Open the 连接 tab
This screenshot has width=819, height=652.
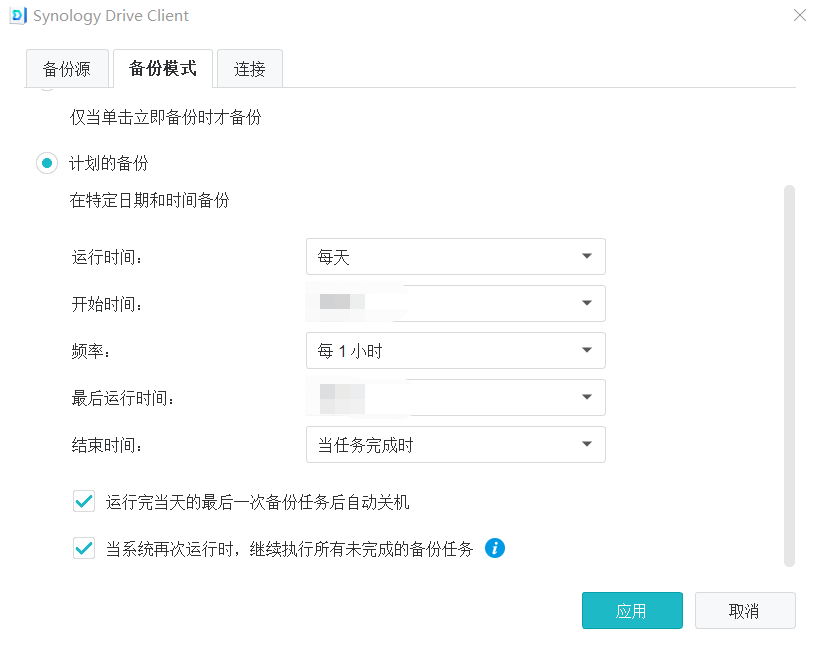coord(250,68)
